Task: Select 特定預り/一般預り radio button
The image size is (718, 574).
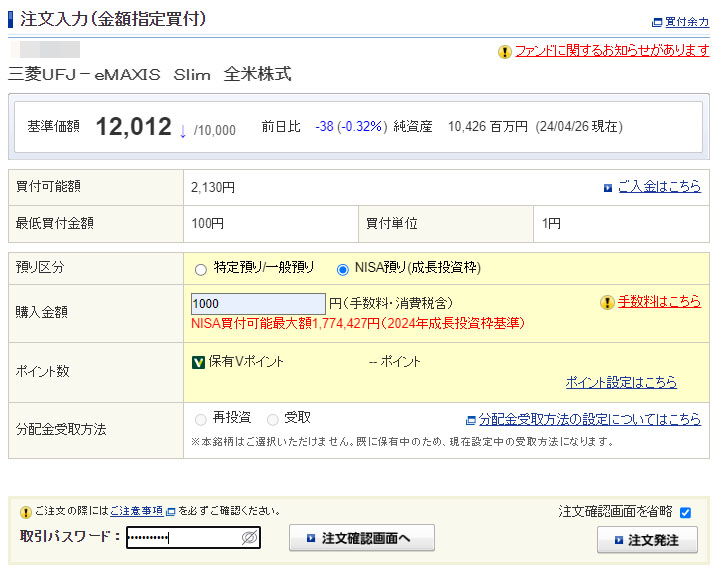Action: (x=201, y=269)
